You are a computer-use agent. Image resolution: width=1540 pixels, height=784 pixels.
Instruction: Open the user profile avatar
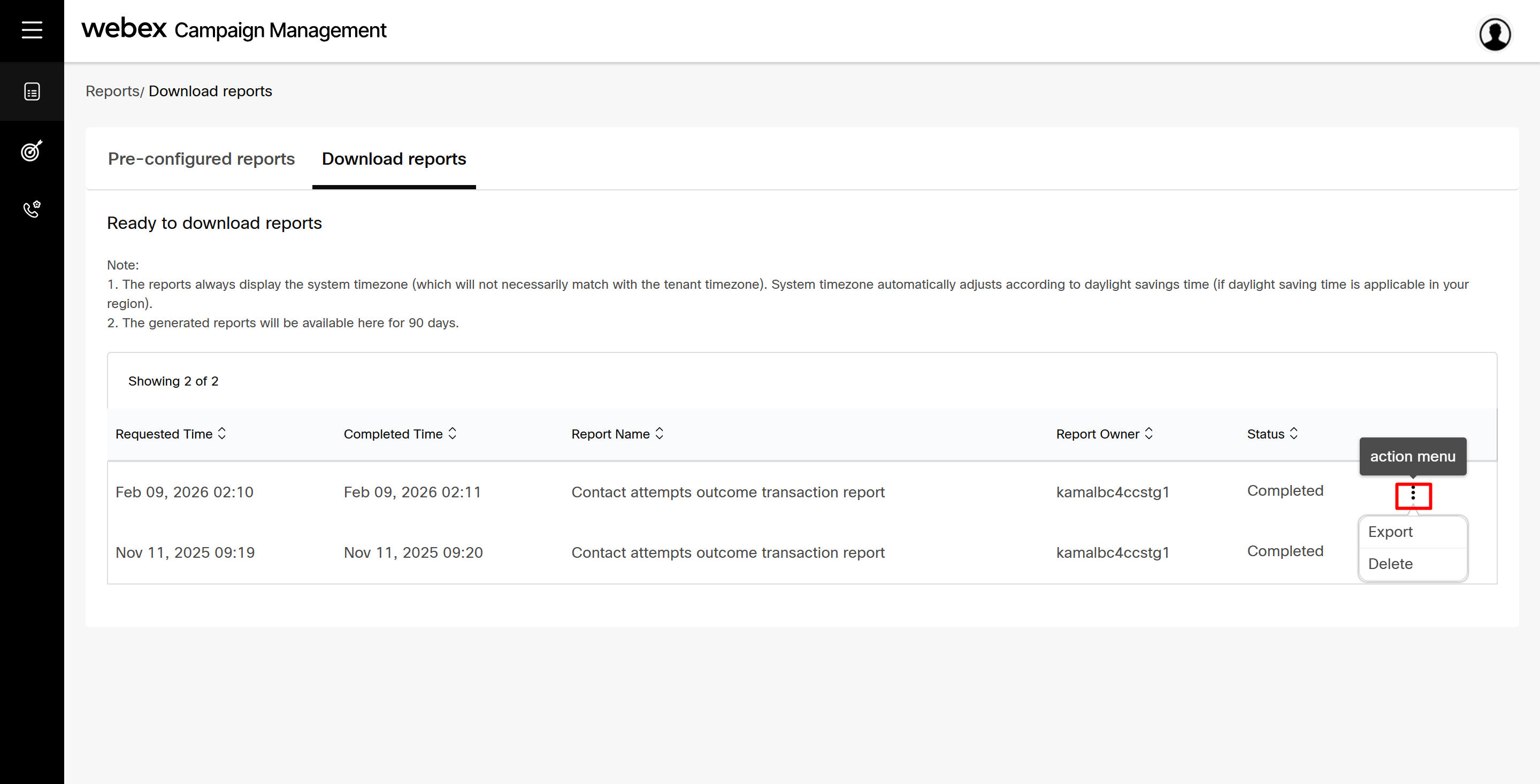tap(1495, 34)
